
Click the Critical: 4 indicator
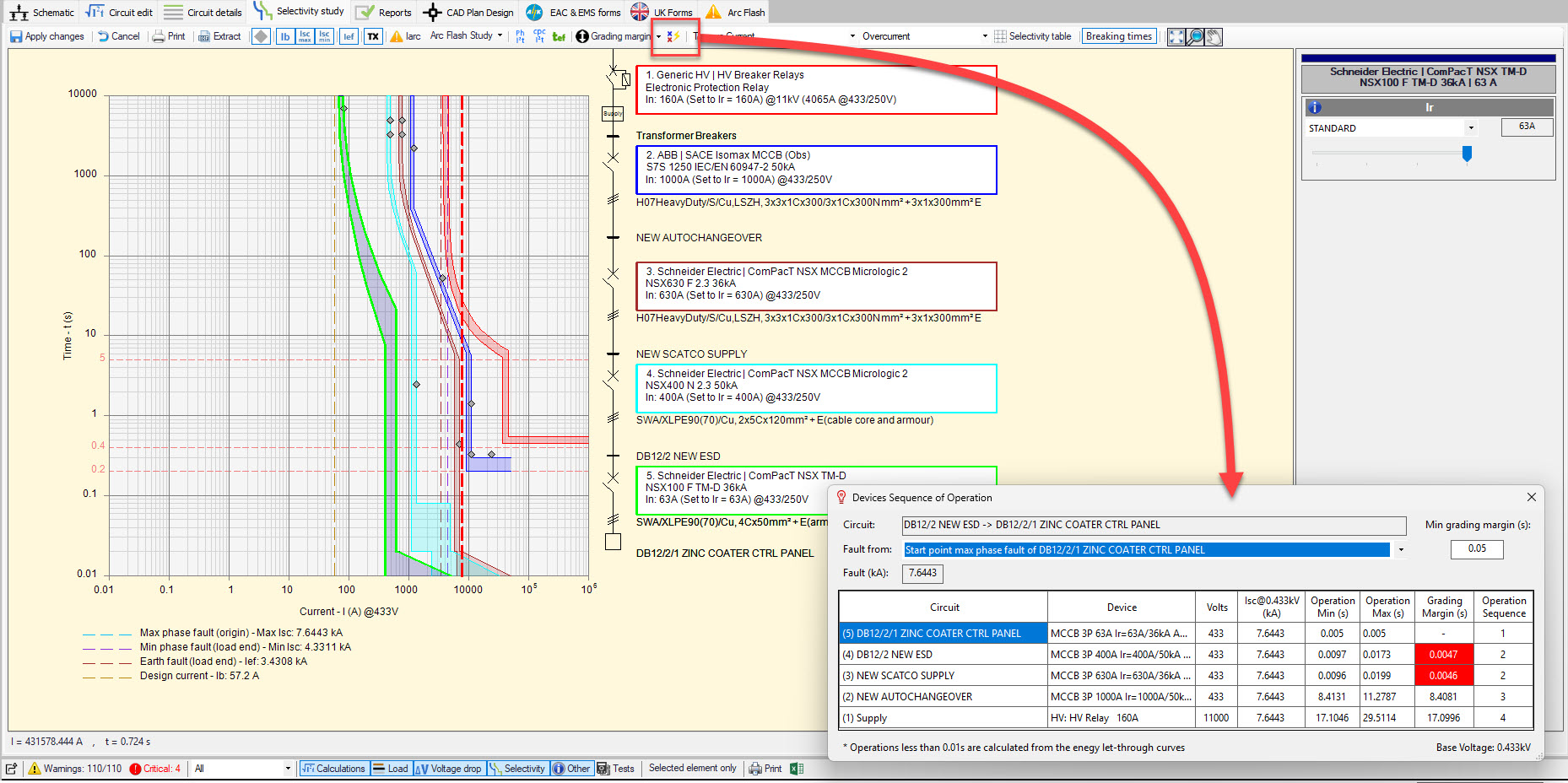(155, 769)
